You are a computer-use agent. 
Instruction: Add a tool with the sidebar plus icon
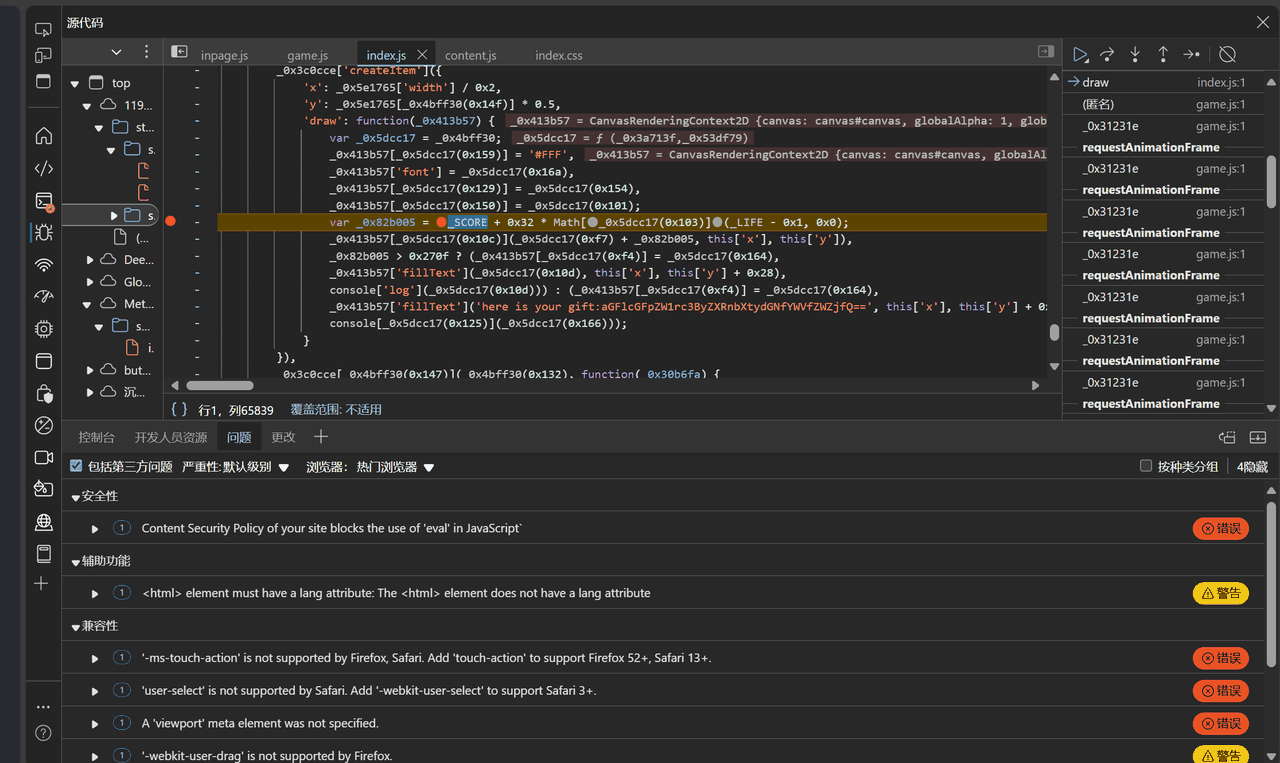[41, 583]
